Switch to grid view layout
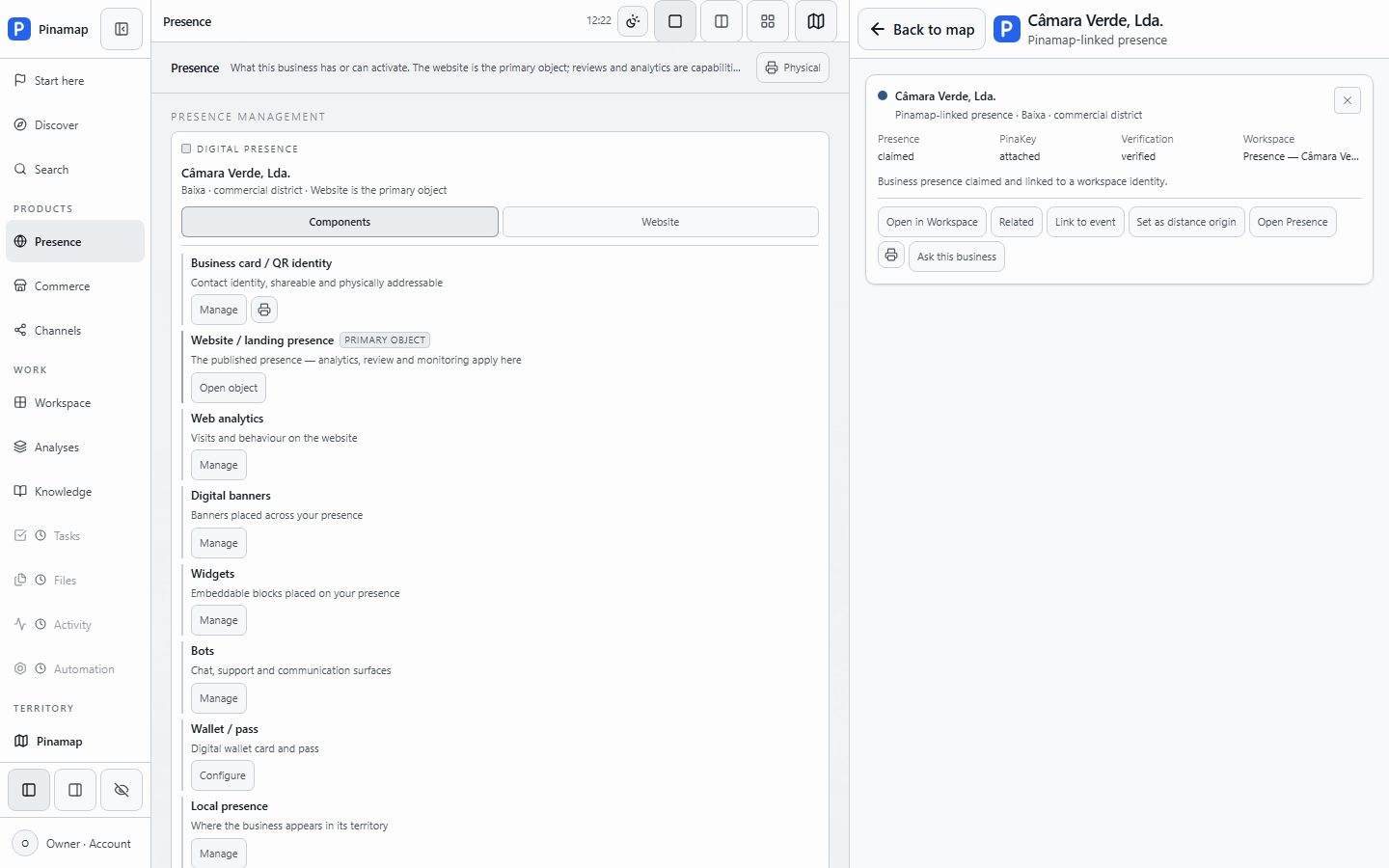This screenshot has width=1389, height=868. tap(768, 21)
